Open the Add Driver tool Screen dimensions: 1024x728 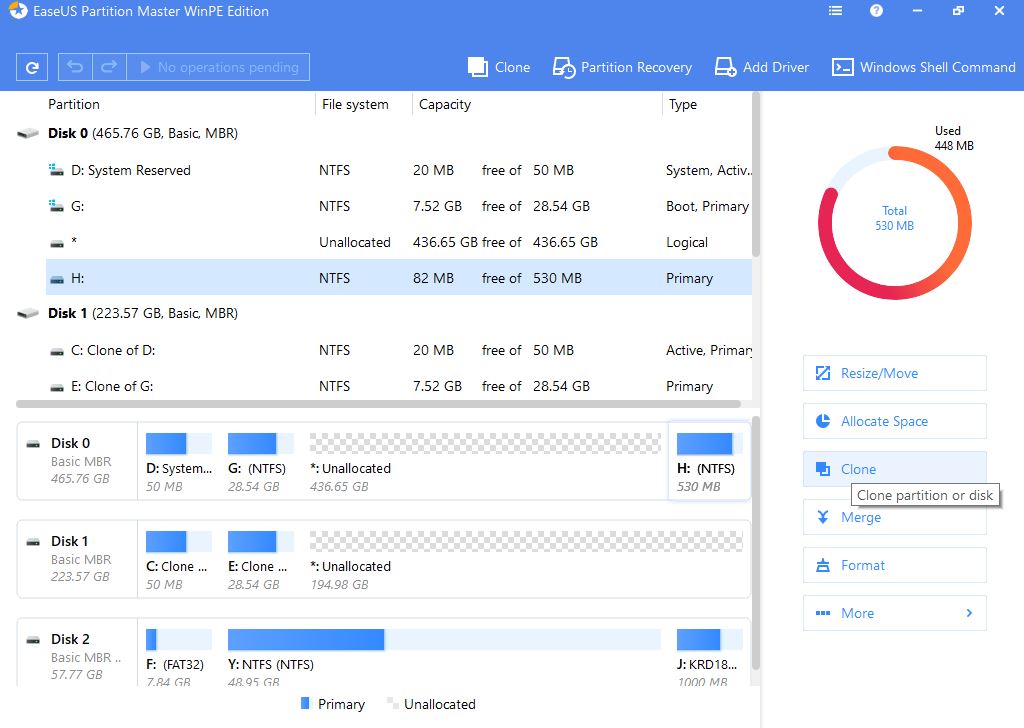pos(762,67)
